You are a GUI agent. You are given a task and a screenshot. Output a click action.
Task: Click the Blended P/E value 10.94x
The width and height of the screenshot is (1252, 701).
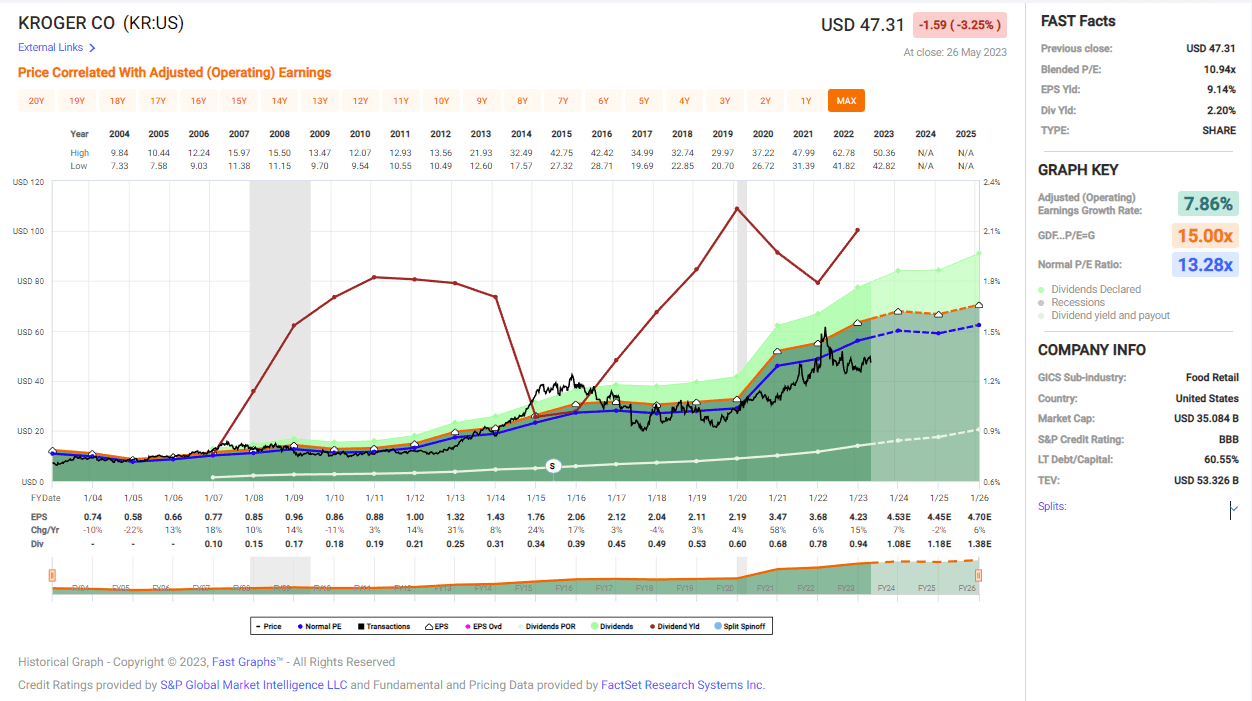[1218, 69]
